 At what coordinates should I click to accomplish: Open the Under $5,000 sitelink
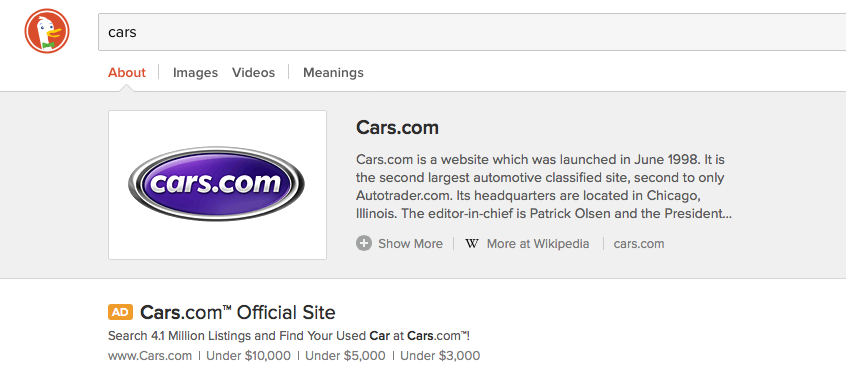tap(345, 356)
